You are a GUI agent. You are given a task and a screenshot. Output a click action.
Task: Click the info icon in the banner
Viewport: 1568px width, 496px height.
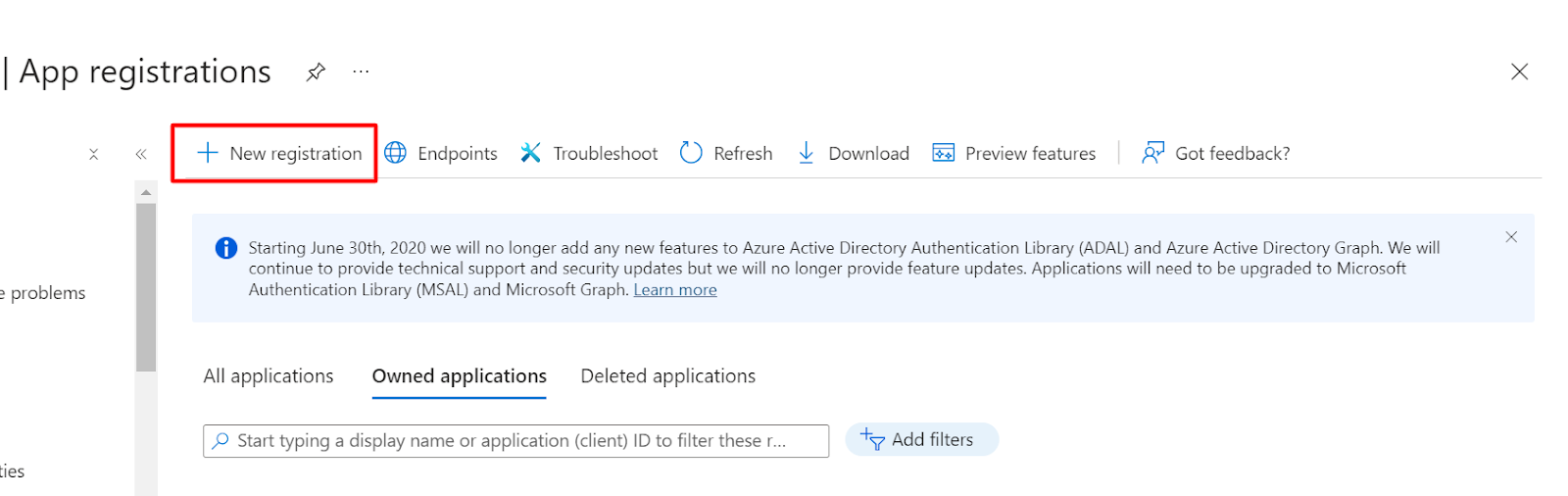(x=226, y=248)
